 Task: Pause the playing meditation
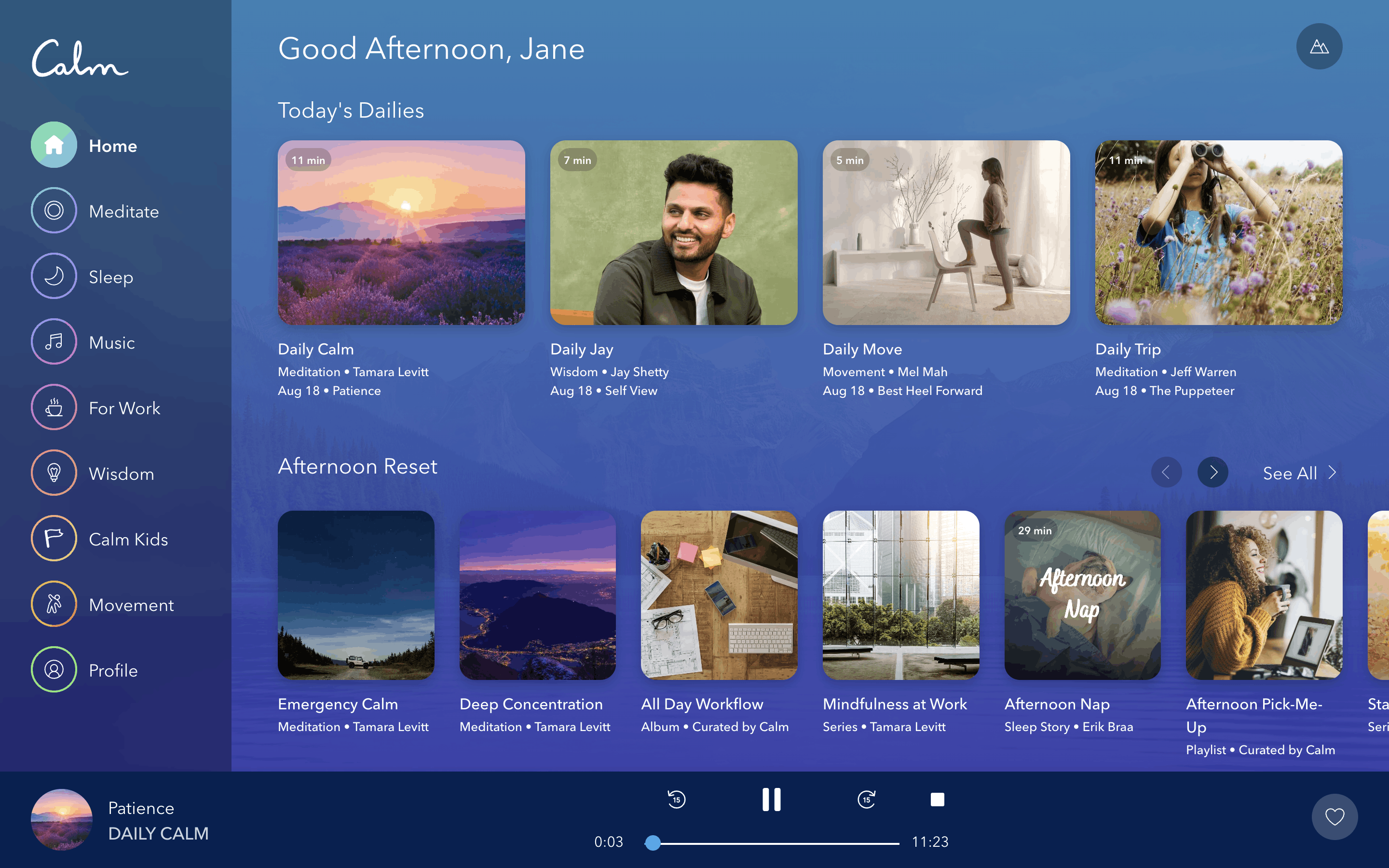tap(771, 799)
